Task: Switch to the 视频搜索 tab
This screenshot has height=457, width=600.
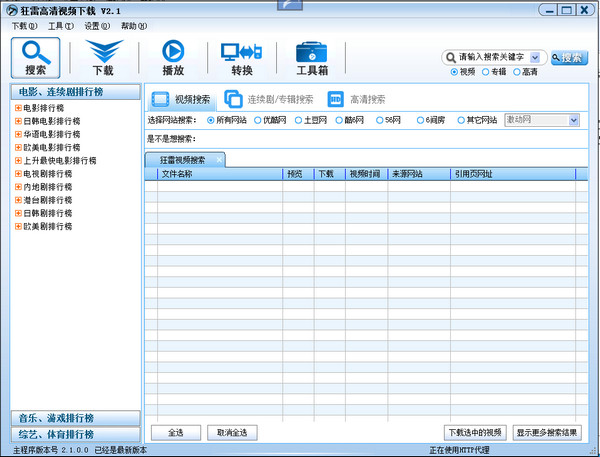Action: coord(181,100)
